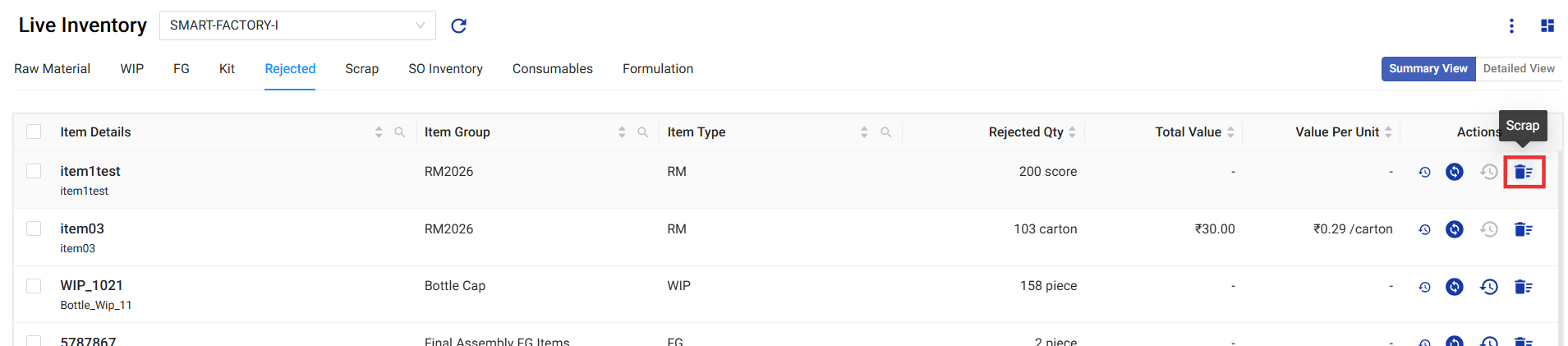This screenshot has width=1568, height=346.
Task: Toggle the select-all header checkbox
Action: pos(34,131)
